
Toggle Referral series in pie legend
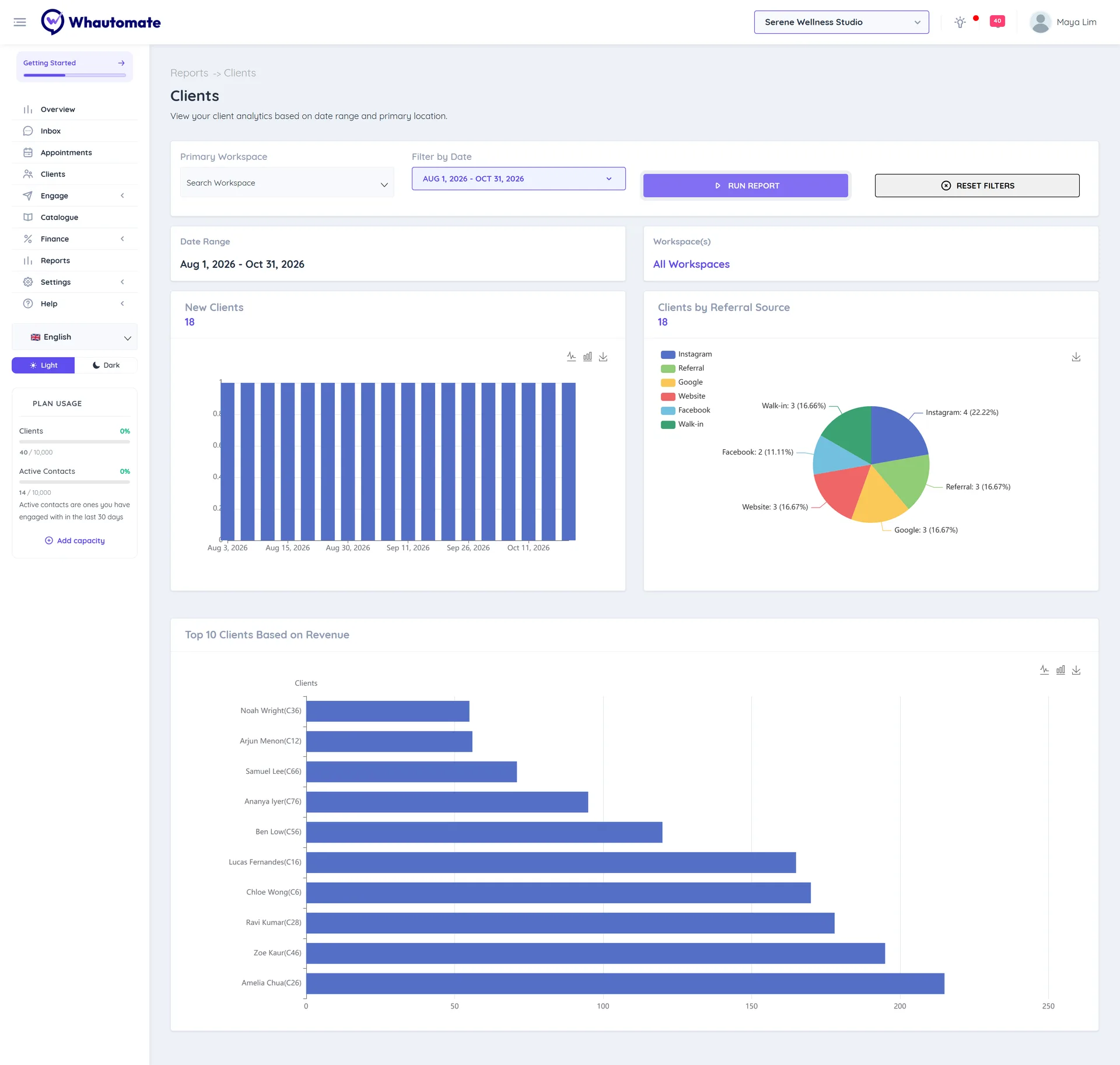pos(682,368)
